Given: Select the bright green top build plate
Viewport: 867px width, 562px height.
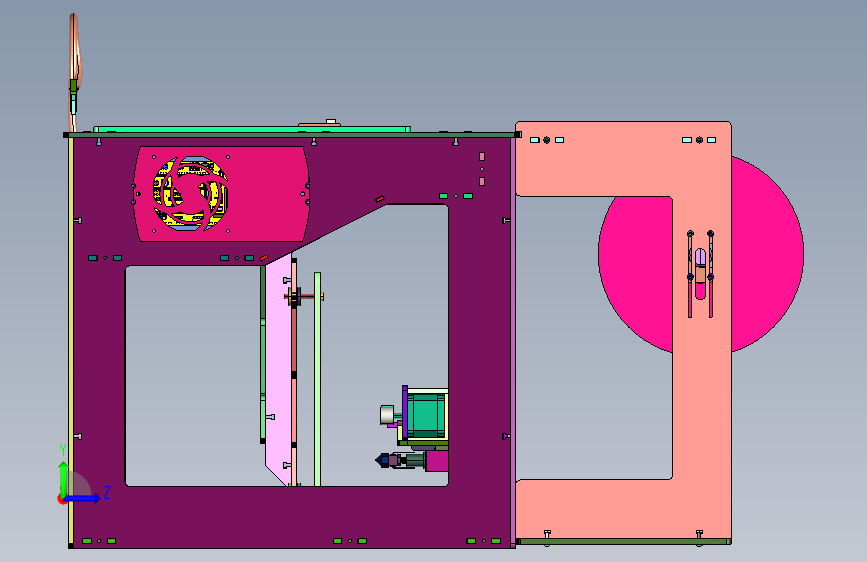Looking at the screenshot, I should [252, 129].
